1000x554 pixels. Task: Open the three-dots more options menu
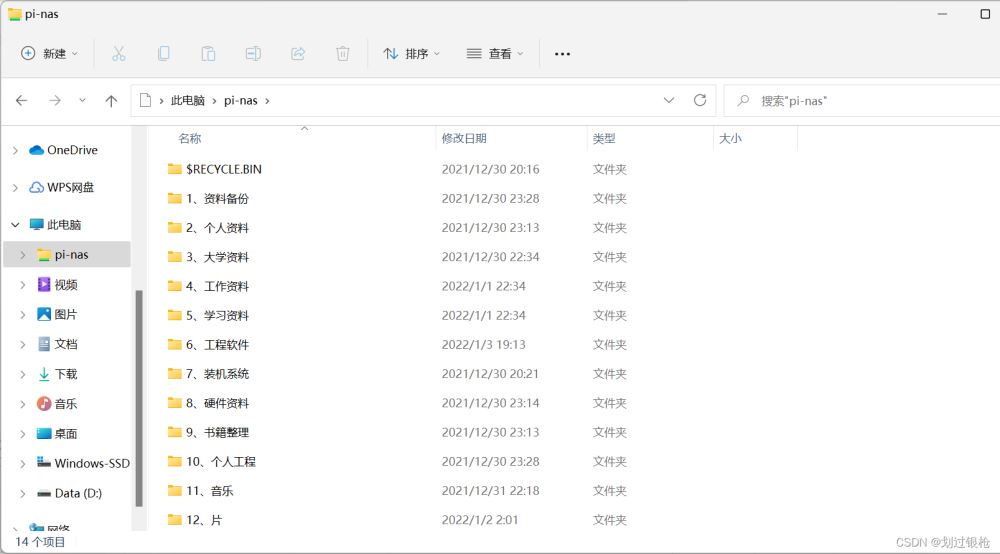click(562, 54)
